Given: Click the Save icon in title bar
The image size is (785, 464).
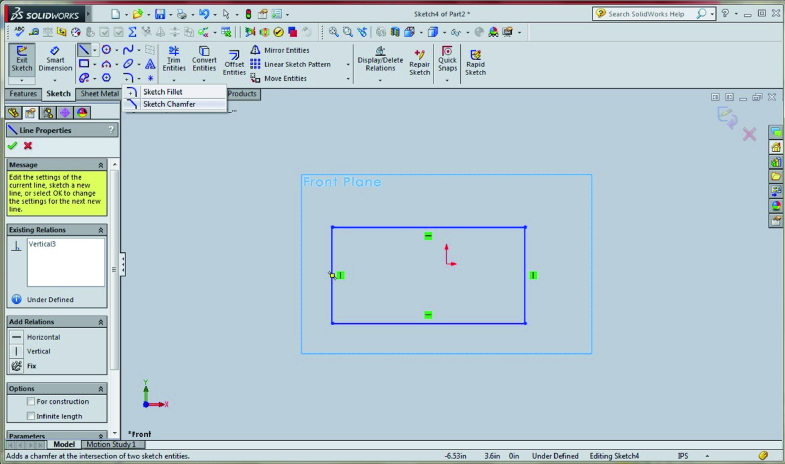Looking at the screenshot, I should tap(160, 14).
